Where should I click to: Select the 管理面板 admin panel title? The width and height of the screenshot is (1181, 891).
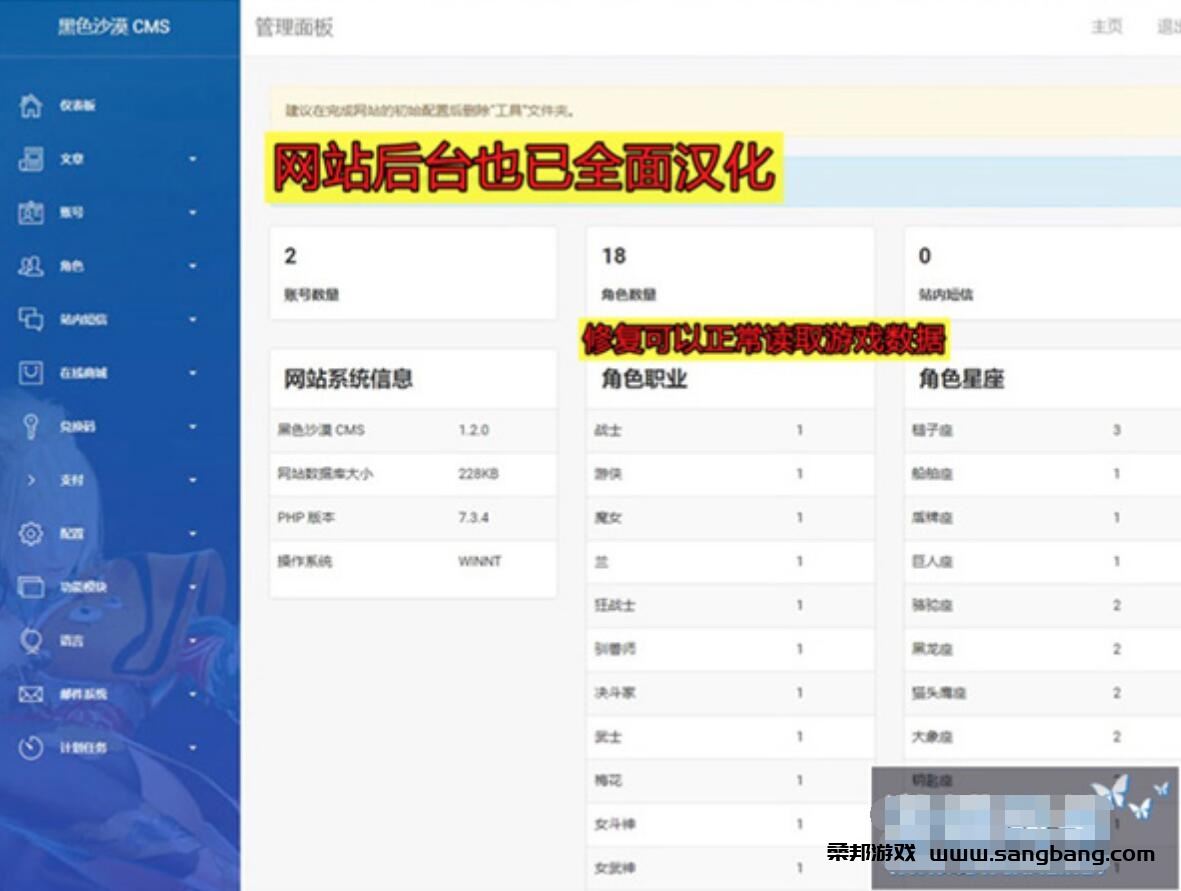pyautogui.click(x=294, y=27)
